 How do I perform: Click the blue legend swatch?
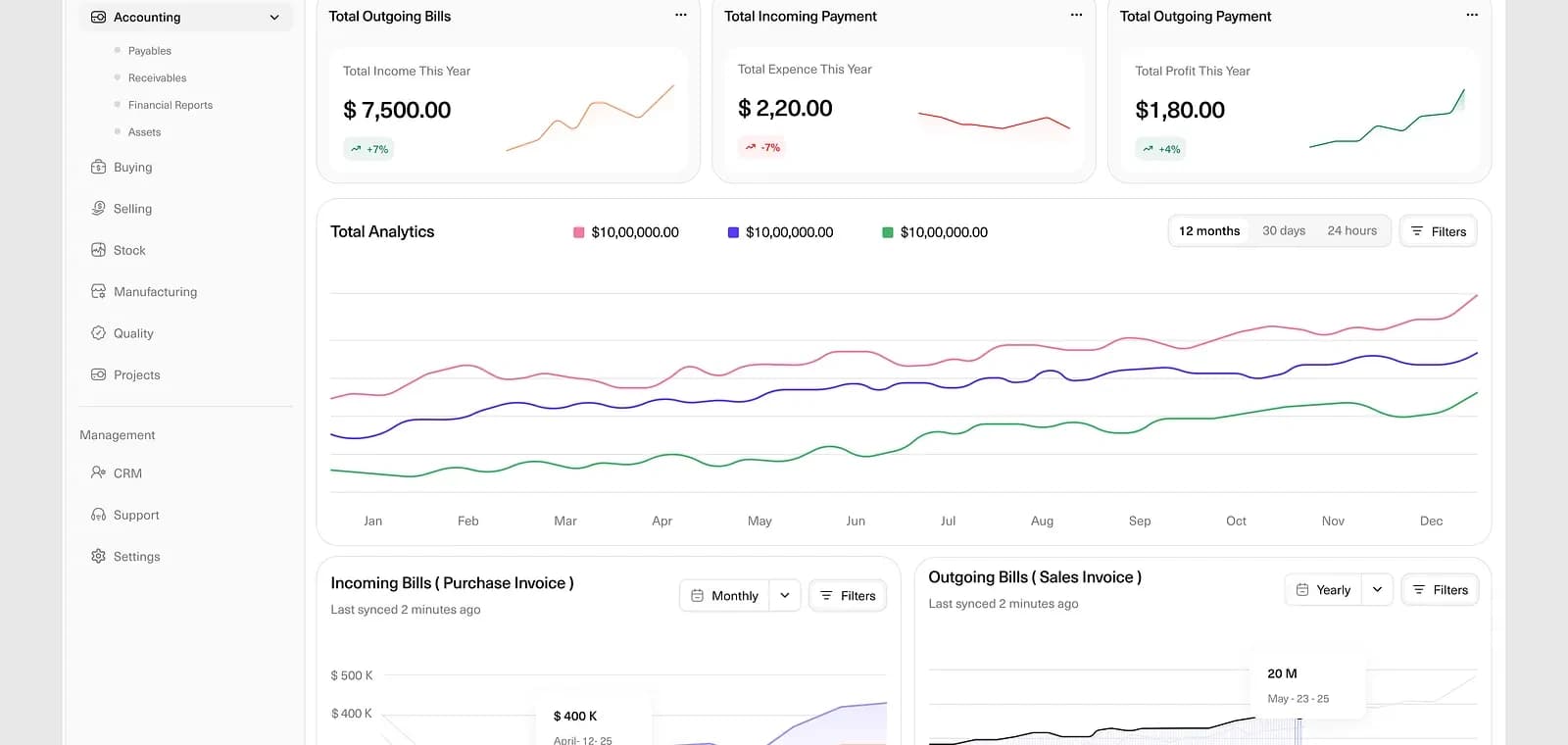733,232
